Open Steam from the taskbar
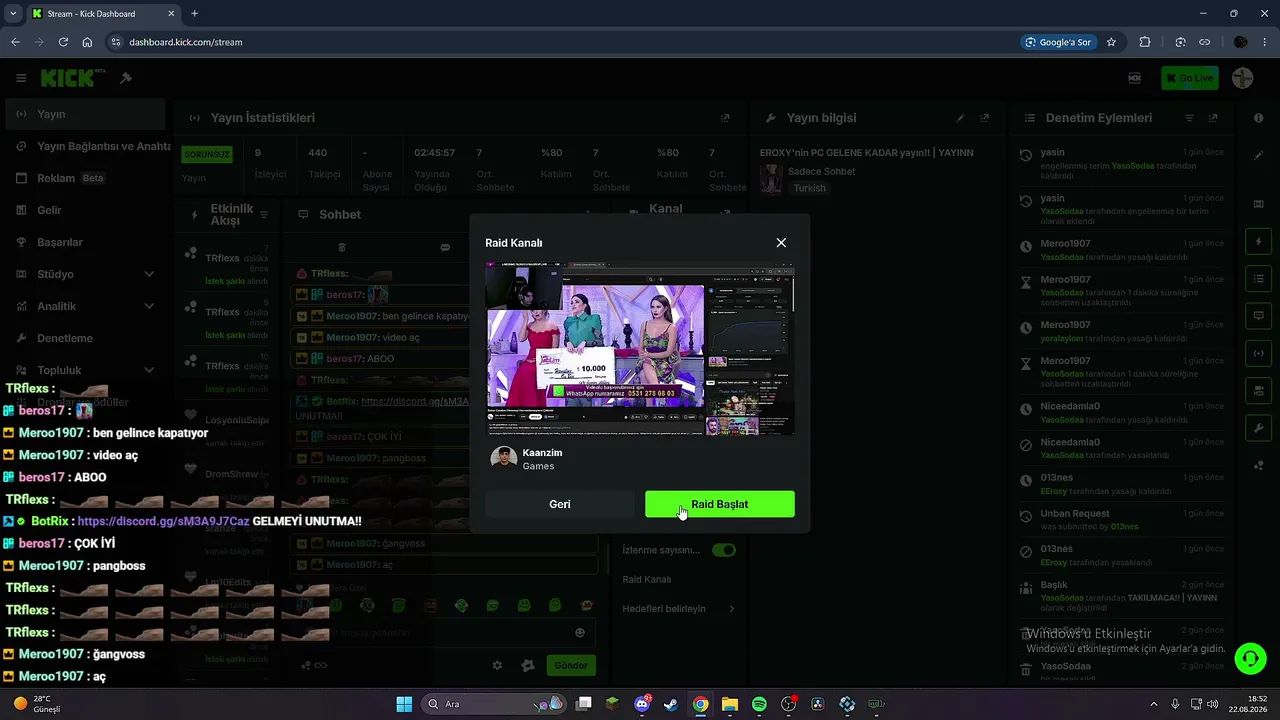The image size is (1280, 720). tap(671, 704)
